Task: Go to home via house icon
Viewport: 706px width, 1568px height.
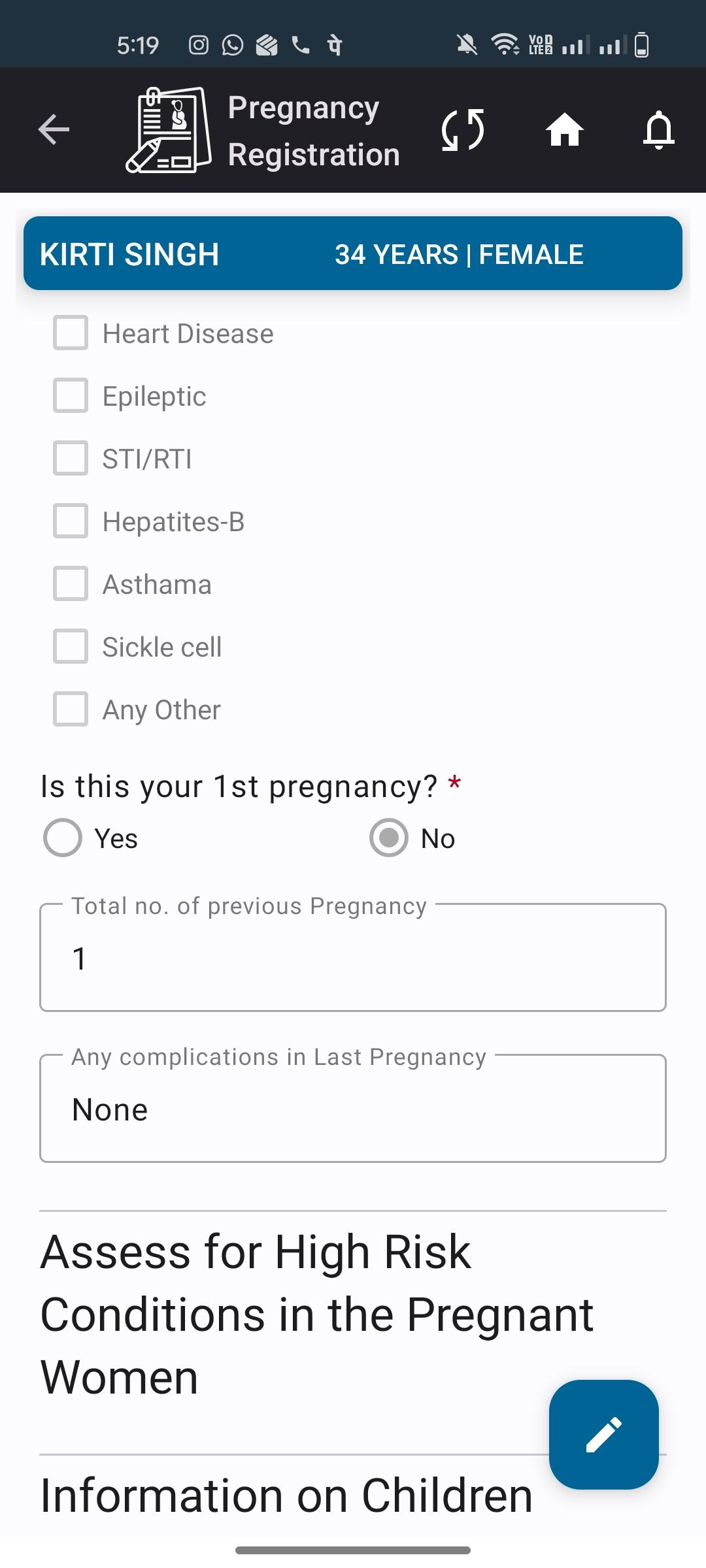Action: coord(565,129)
